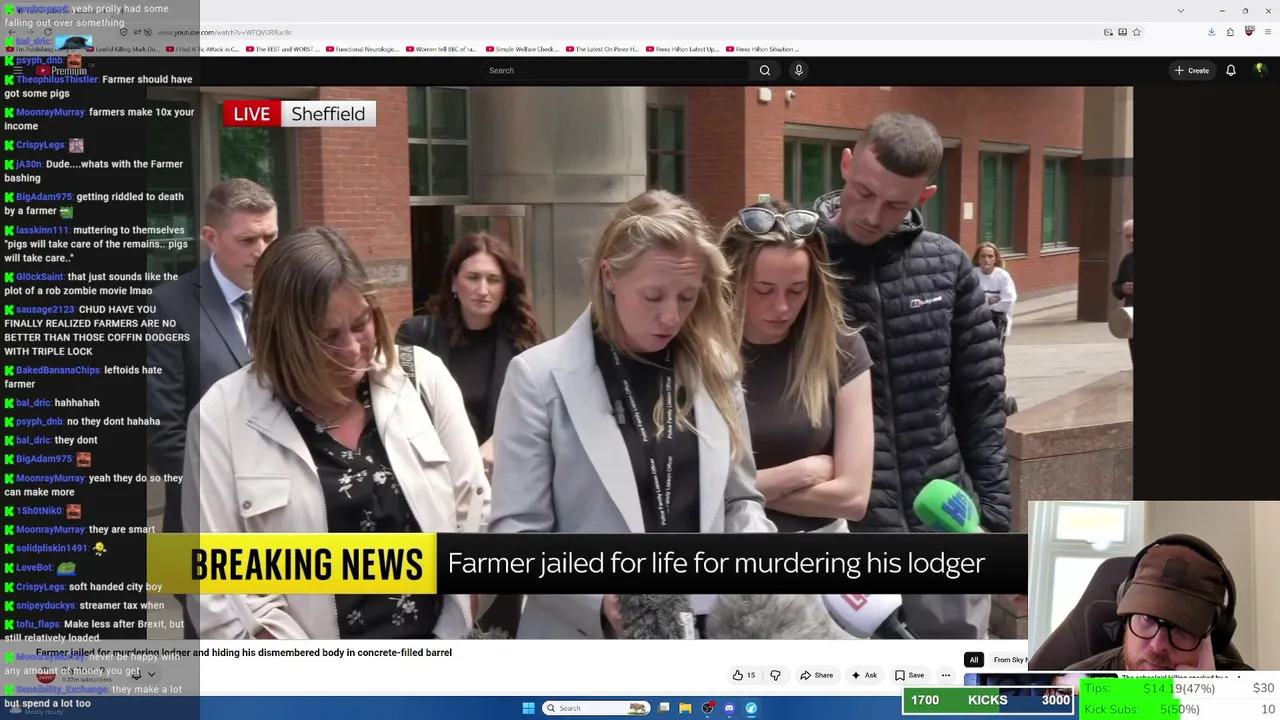Open File Explorer from the taskbar
The height and width of the screenshot is (720, 1280).
pyautogui.click(x=685, y=708)
